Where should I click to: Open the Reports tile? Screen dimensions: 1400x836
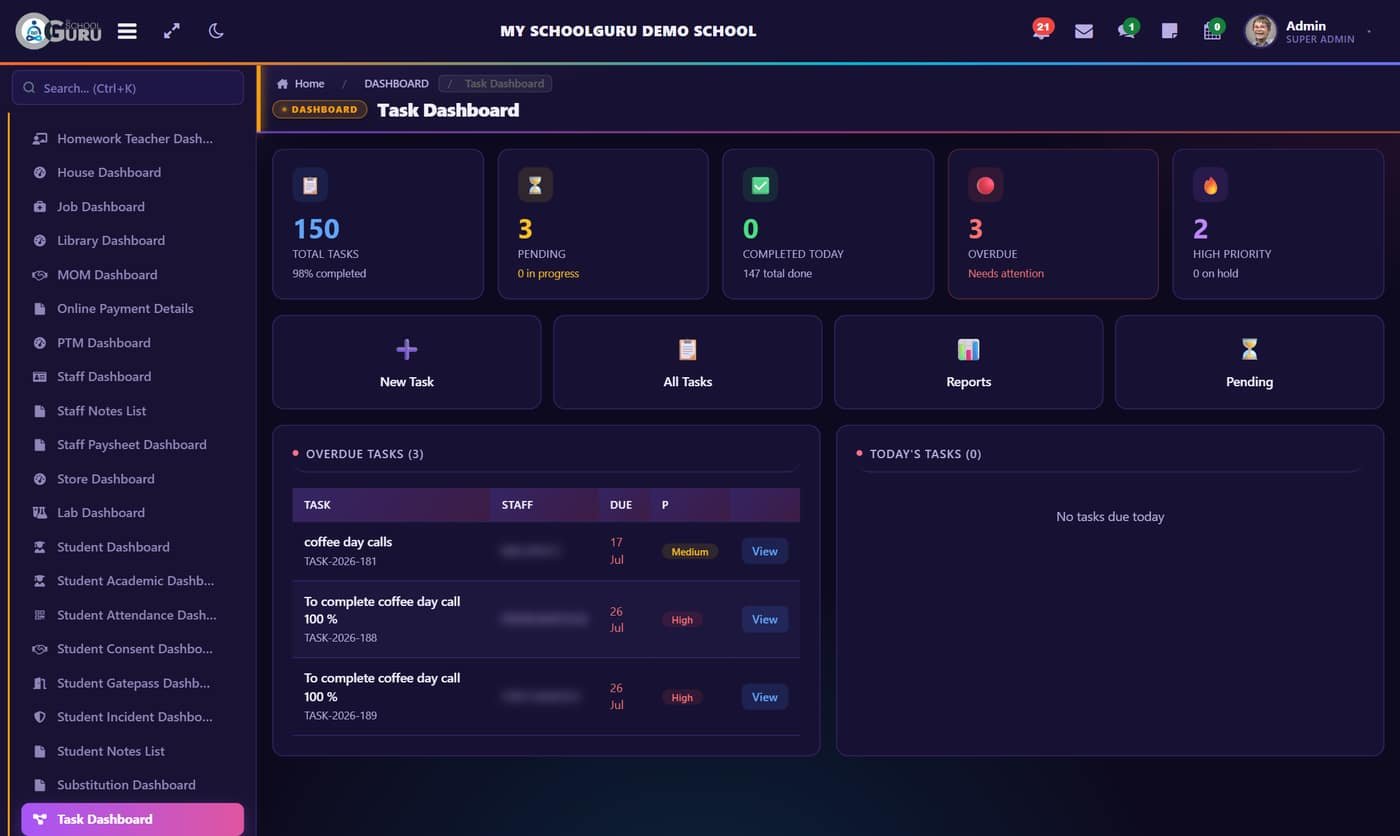pos(969,362)
